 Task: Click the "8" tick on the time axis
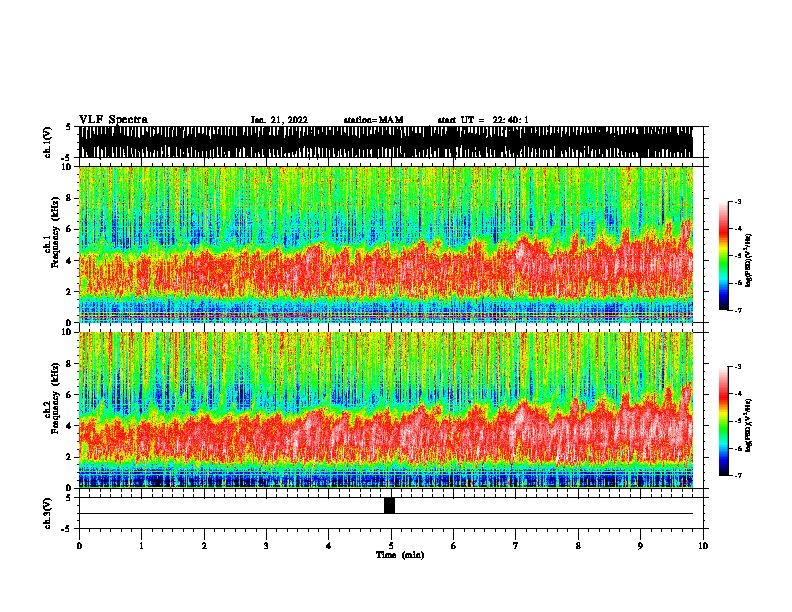[578, 546]
